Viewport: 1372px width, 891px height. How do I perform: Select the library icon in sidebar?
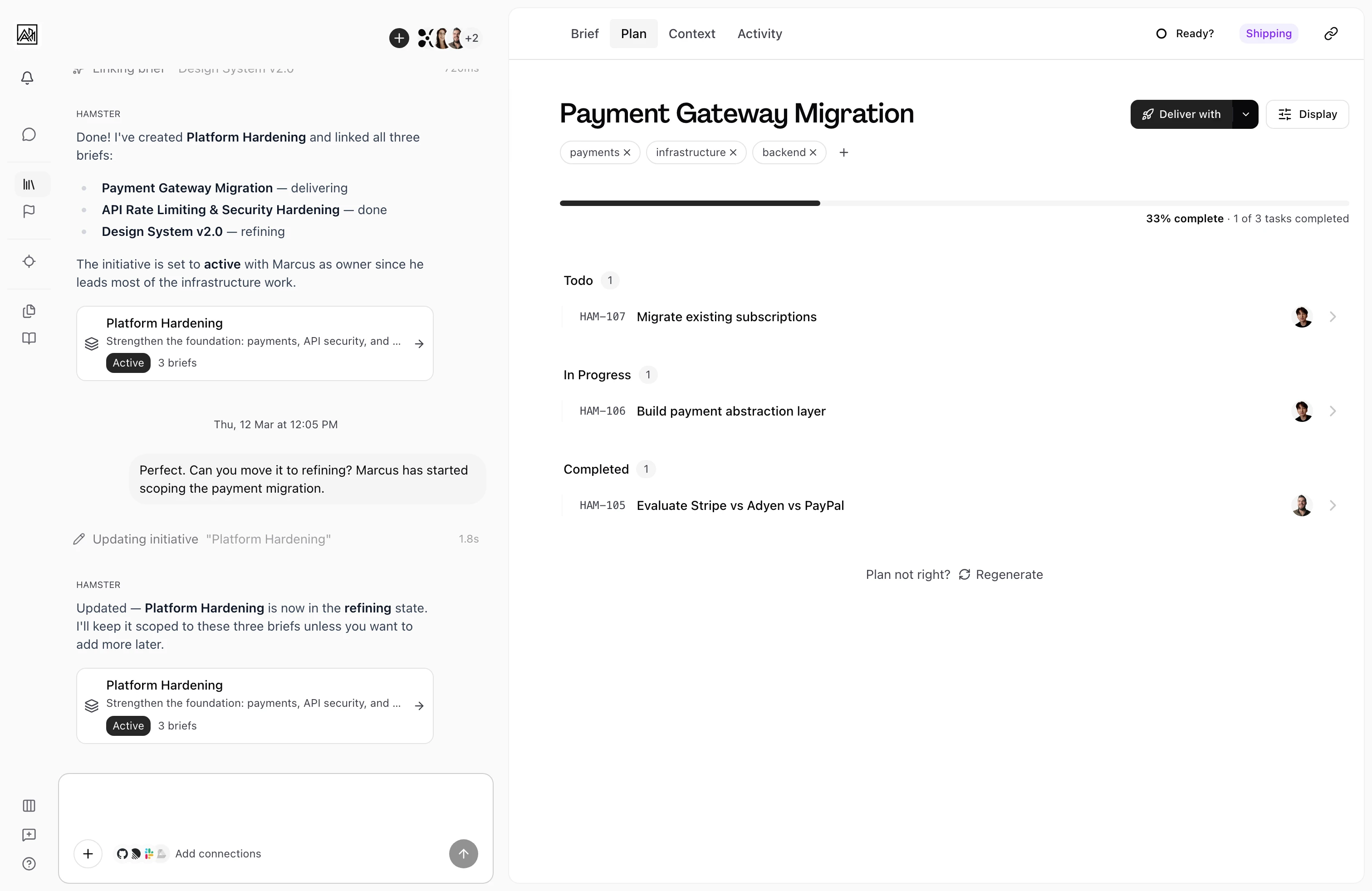[x=29, y=185]
